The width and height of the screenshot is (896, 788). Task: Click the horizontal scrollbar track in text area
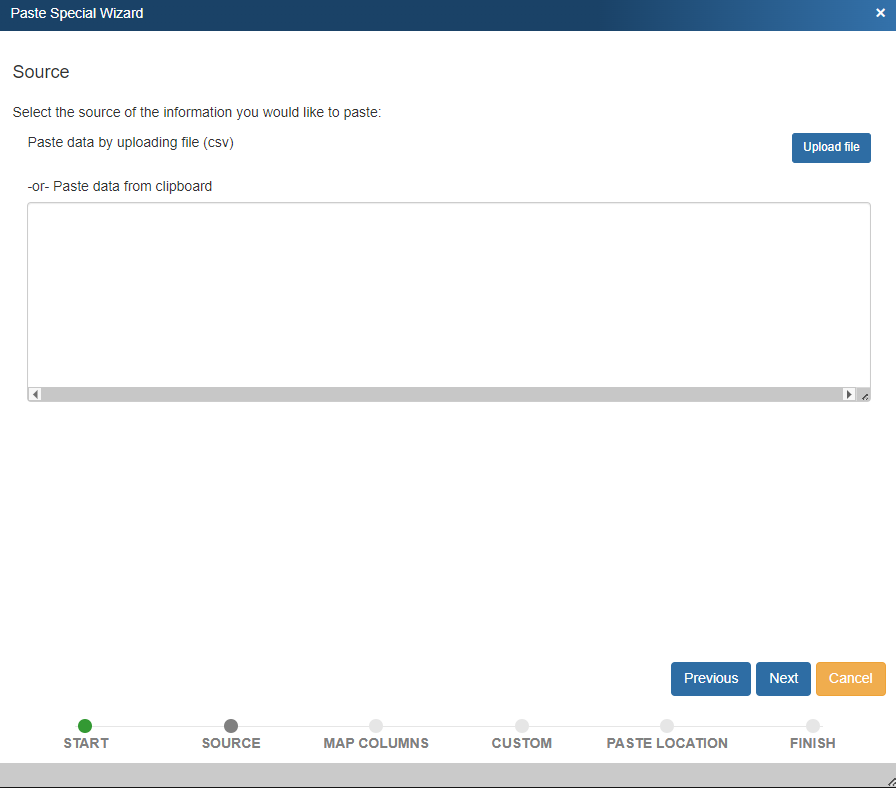tap(440, 395)
